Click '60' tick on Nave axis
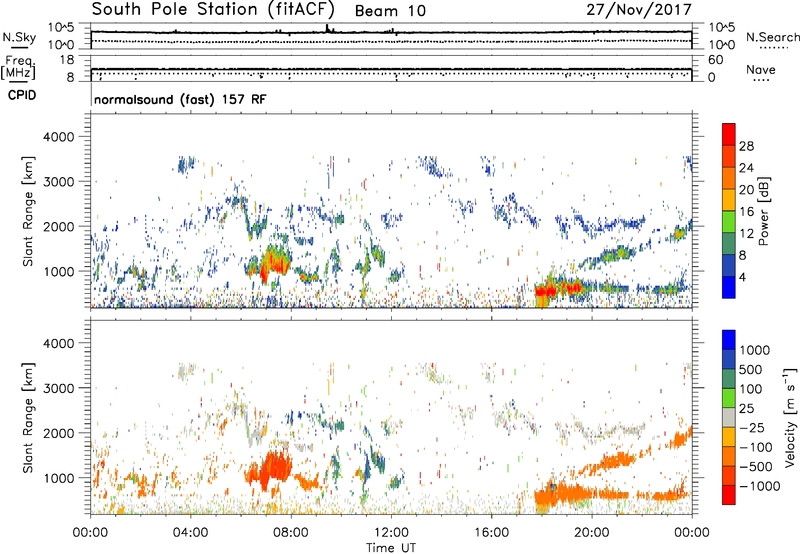Viewport: 800px width, 554px height. point(715,60)
